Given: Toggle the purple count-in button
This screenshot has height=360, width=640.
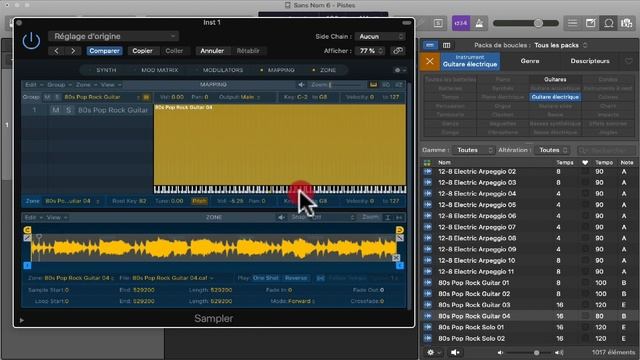Looking at the screenshot, I should tap(461, 23).
